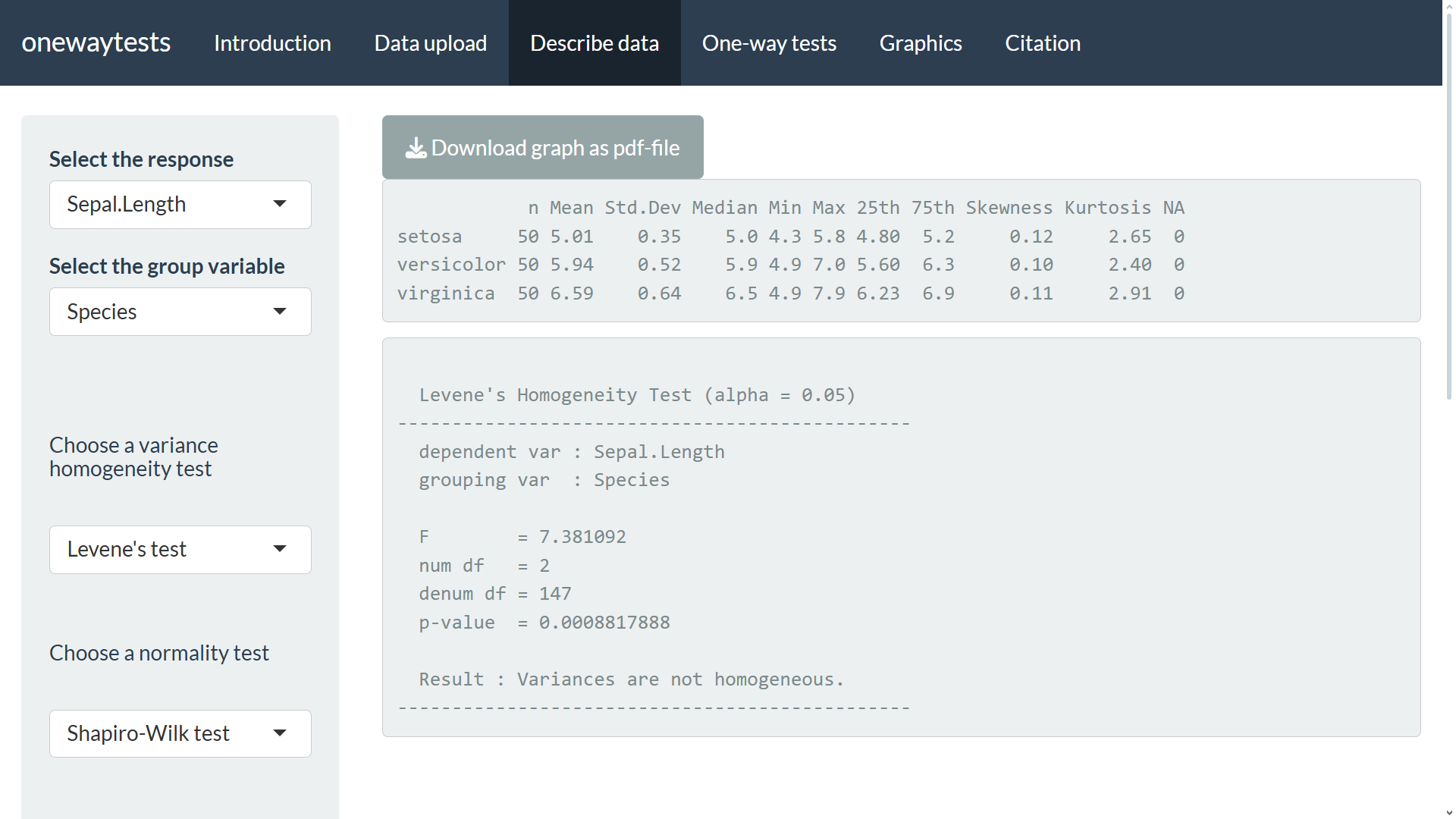Click the download icon on the pdf button
Screen dimensions: 1456x819
coord(416,148)
